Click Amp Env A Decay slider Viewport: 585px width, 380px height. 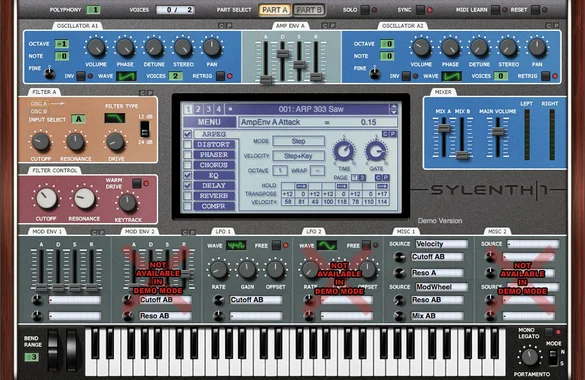pyautogui.click(x=282, y=54)
